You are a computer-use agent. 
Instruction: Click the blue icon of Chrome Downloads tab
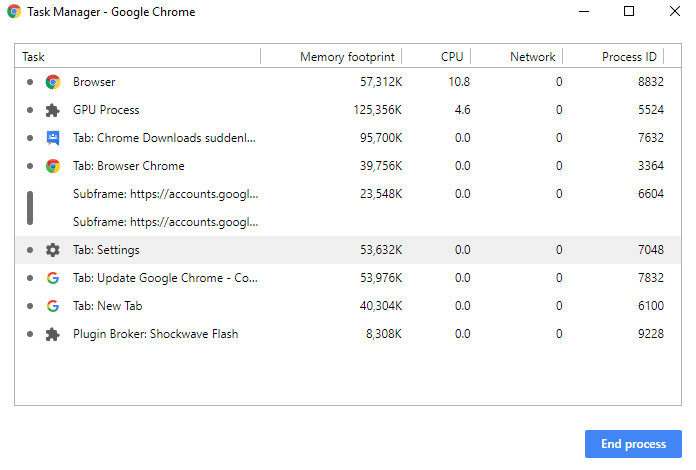click(x=53, y=138)
